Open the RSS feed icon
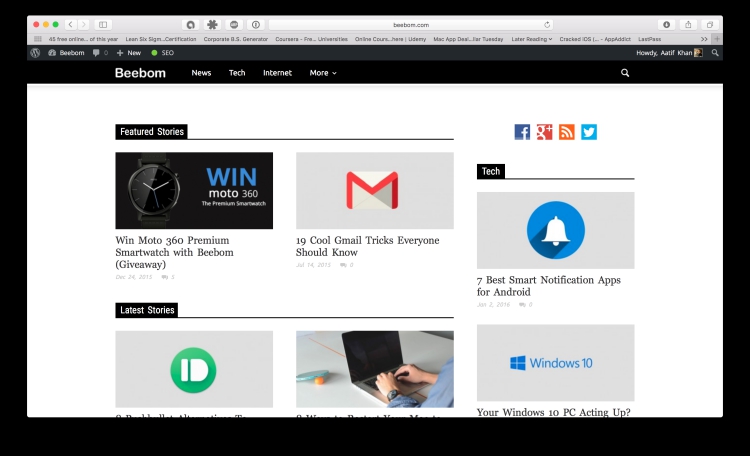The width and height of the screenshot is (750, 456). tap(566, 132)
